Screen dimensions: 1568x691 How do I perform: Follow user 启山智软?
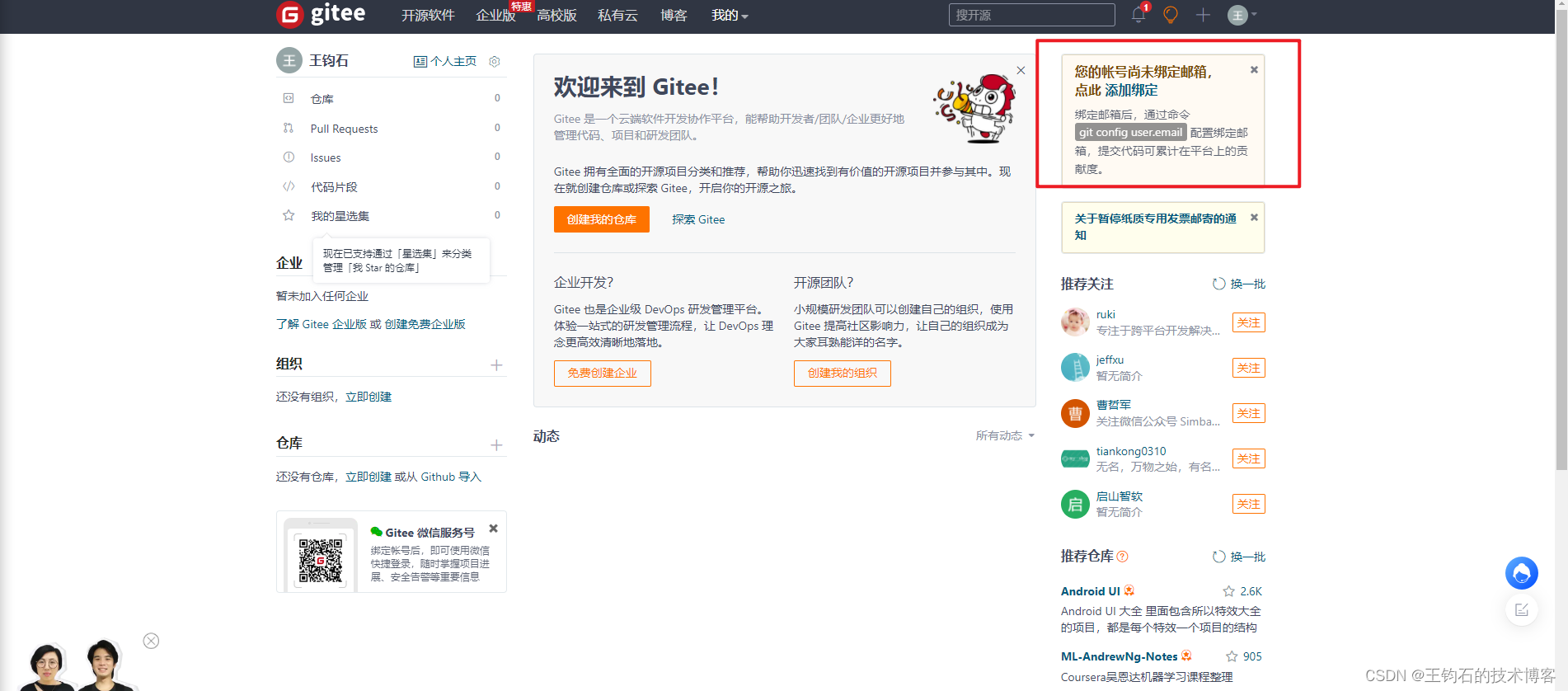[1249, 504]
